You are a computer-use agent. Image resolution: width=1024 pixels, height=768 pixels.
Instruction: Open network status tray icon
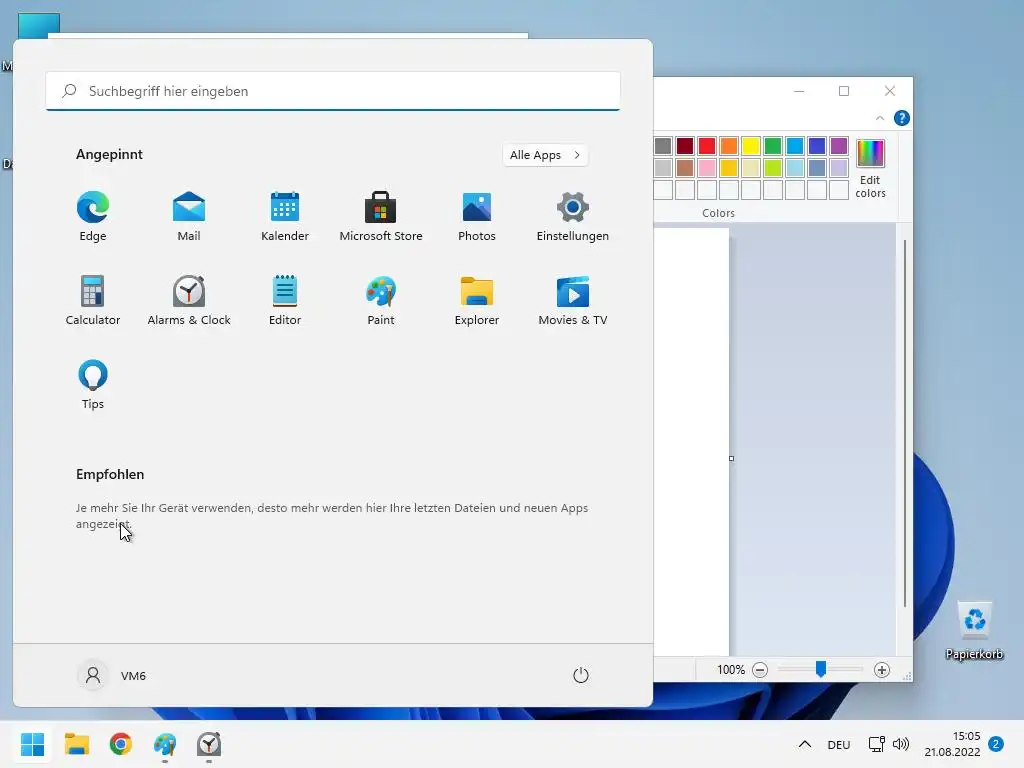pyautogui.click(x=876, y=744)
